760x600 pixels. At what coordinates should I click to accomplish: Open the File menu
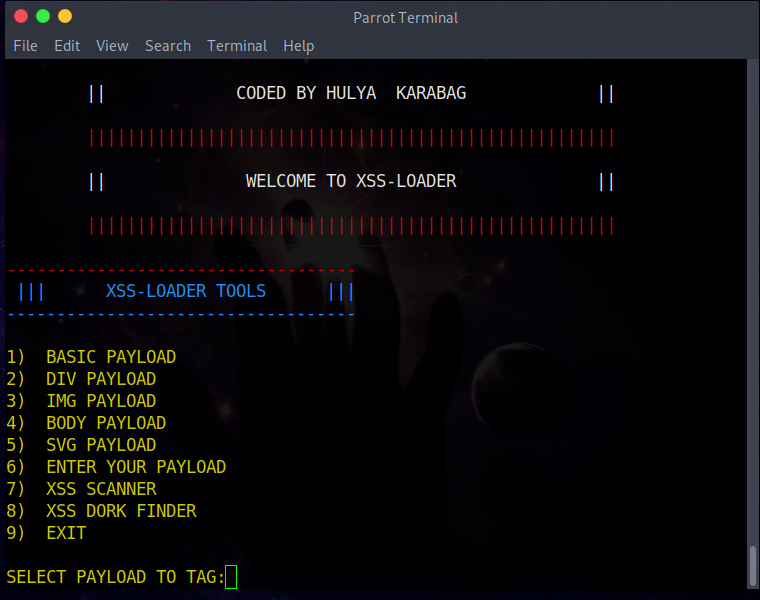pyautogui.click(x=25, y=46)
